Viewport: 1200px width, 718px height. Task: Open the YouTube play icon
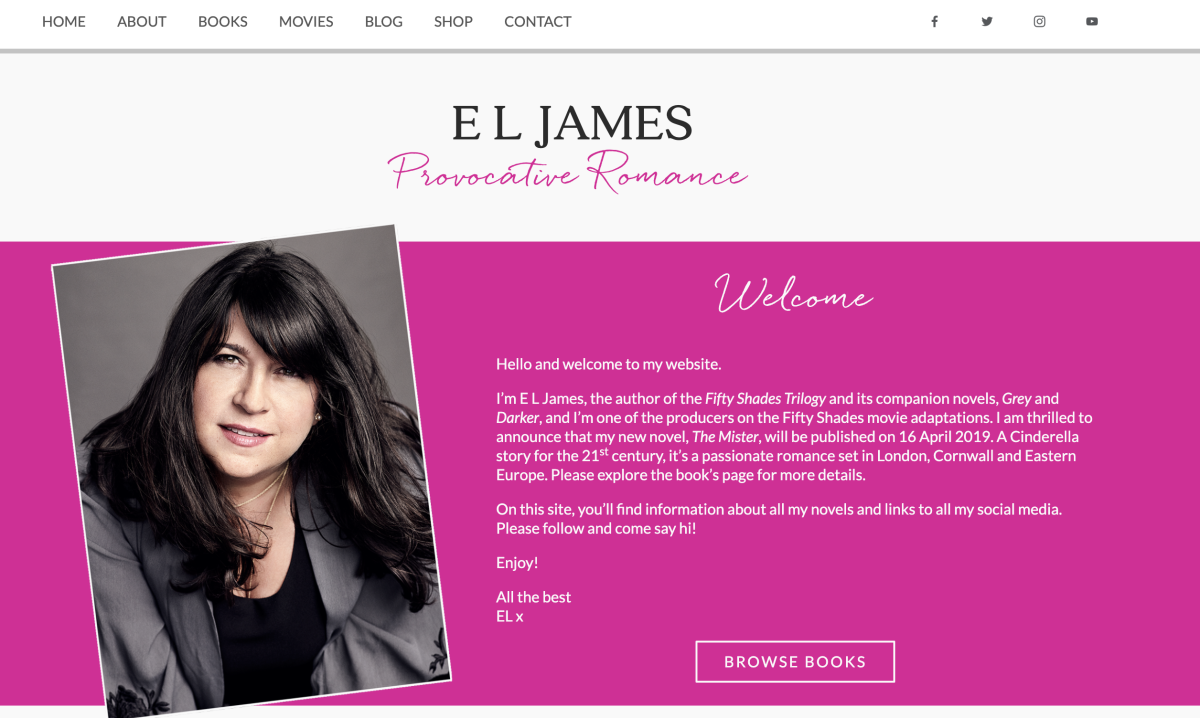tap(1092, 21)
